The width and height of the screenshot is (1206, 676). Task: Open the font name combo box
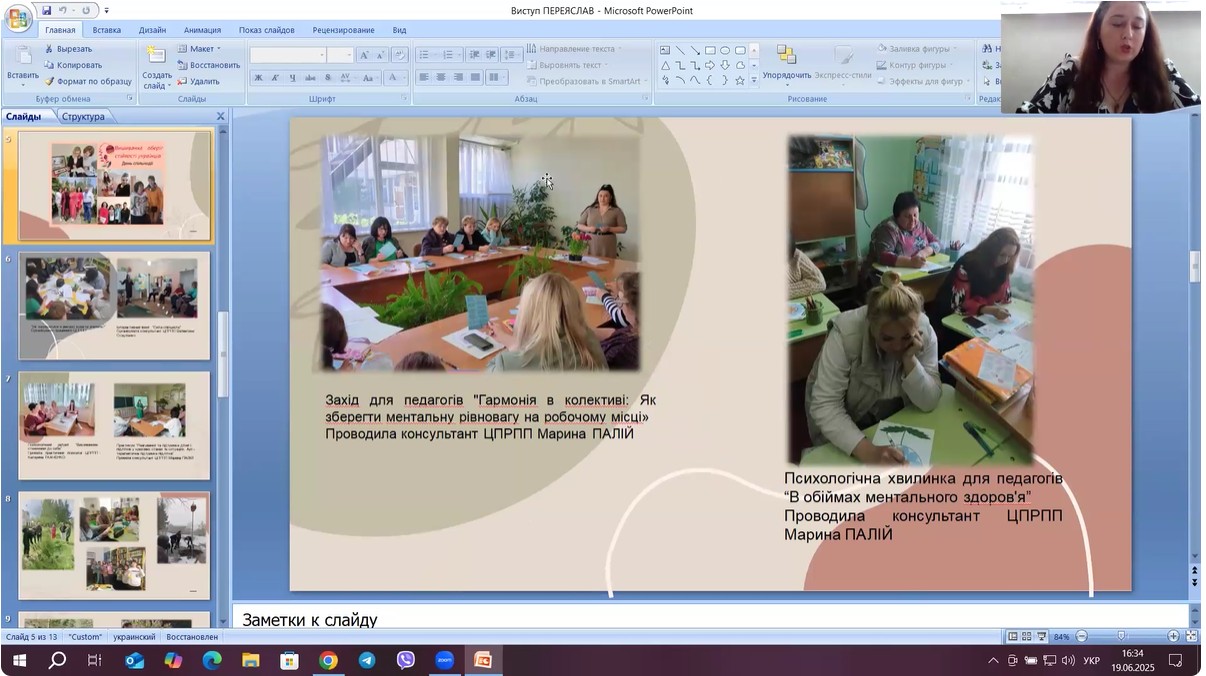[x=288, y=55]
